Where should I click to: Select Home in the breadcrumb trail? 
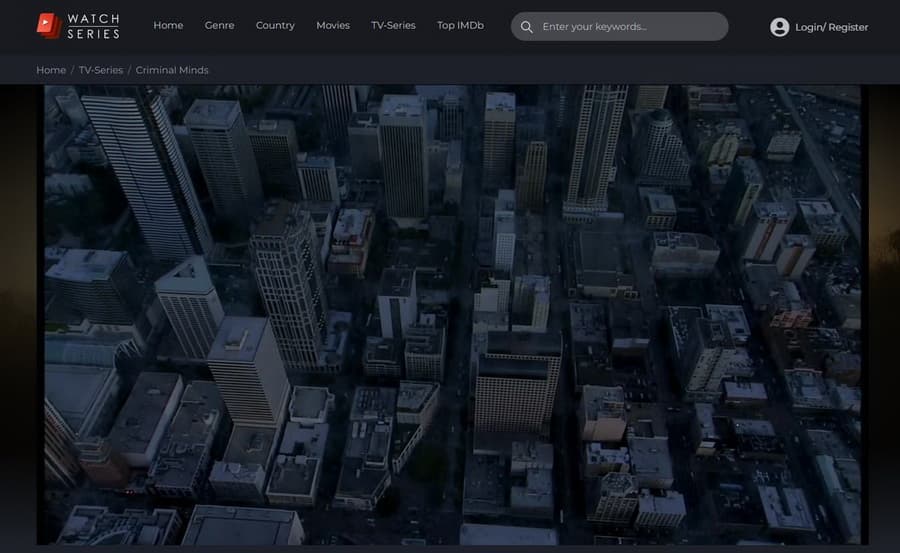[x=51, y=70]
